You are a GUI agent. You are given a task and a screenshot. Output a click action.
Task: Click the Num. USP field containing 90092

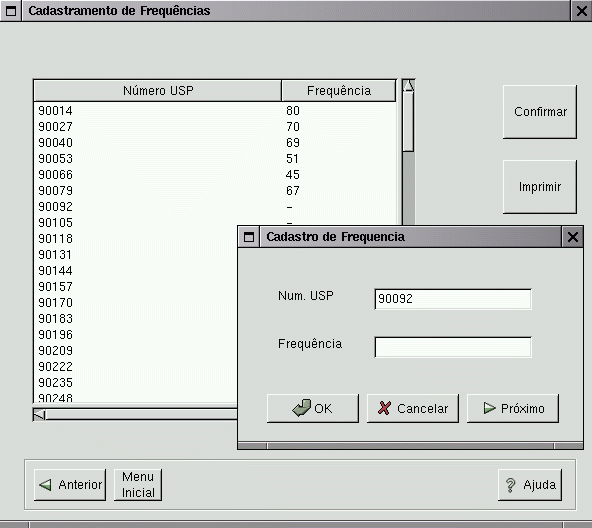tap(453, 299)
